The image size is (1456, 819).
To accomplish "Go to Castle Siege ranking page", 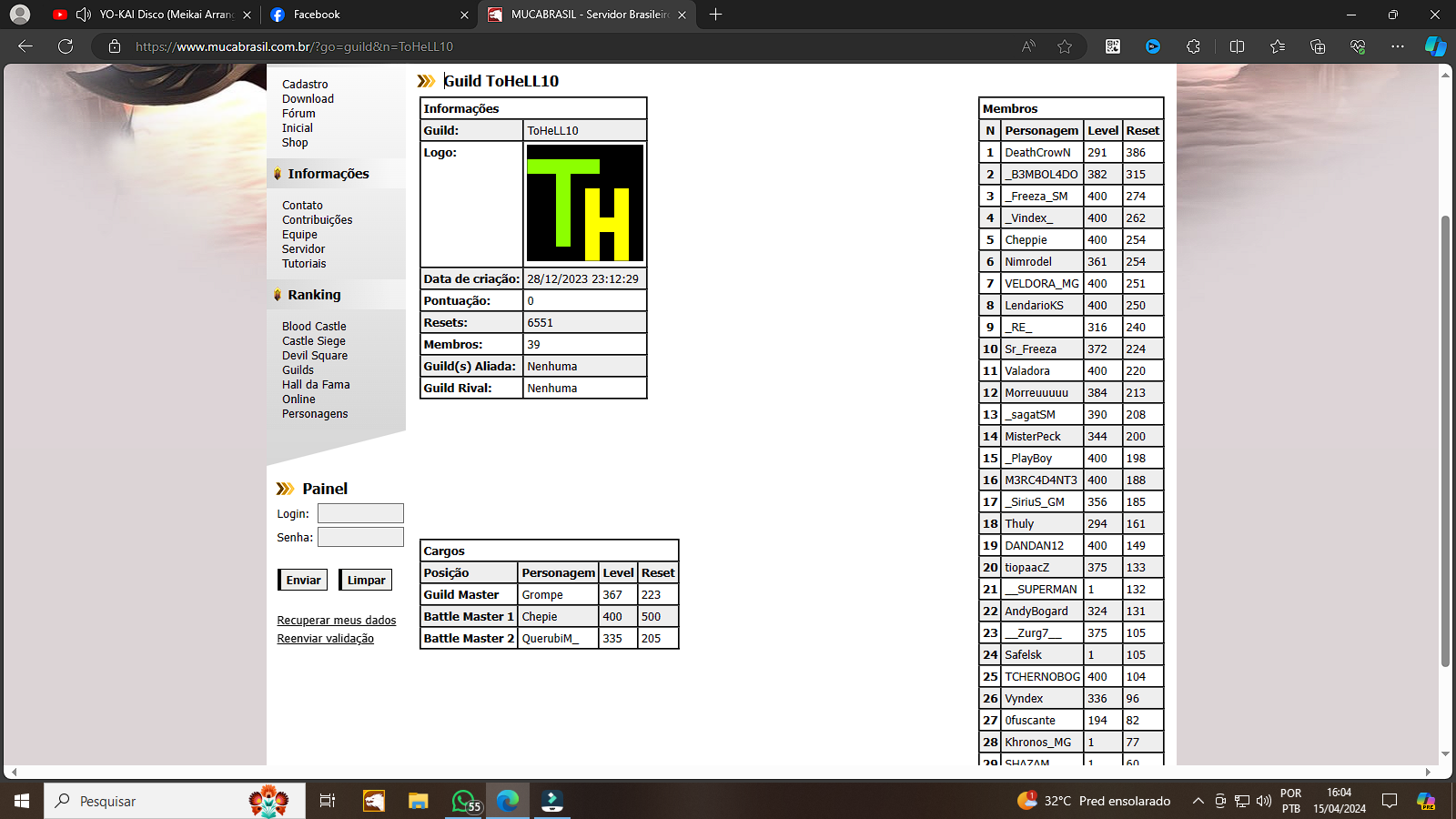I will pos(314,341).
